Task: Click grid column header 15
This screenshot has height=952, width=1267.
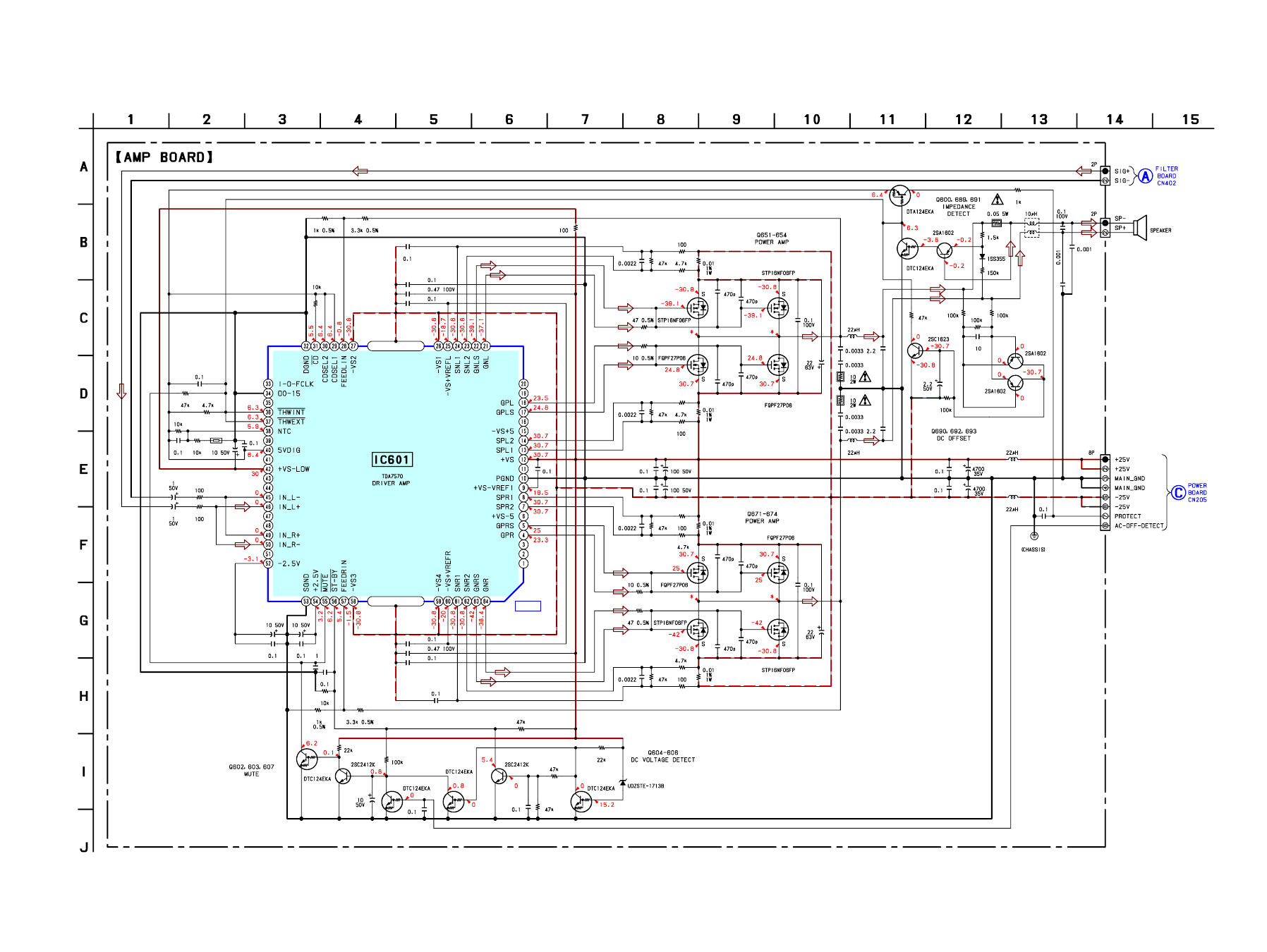Action: pyautogui.click(x=1190, y=119)
